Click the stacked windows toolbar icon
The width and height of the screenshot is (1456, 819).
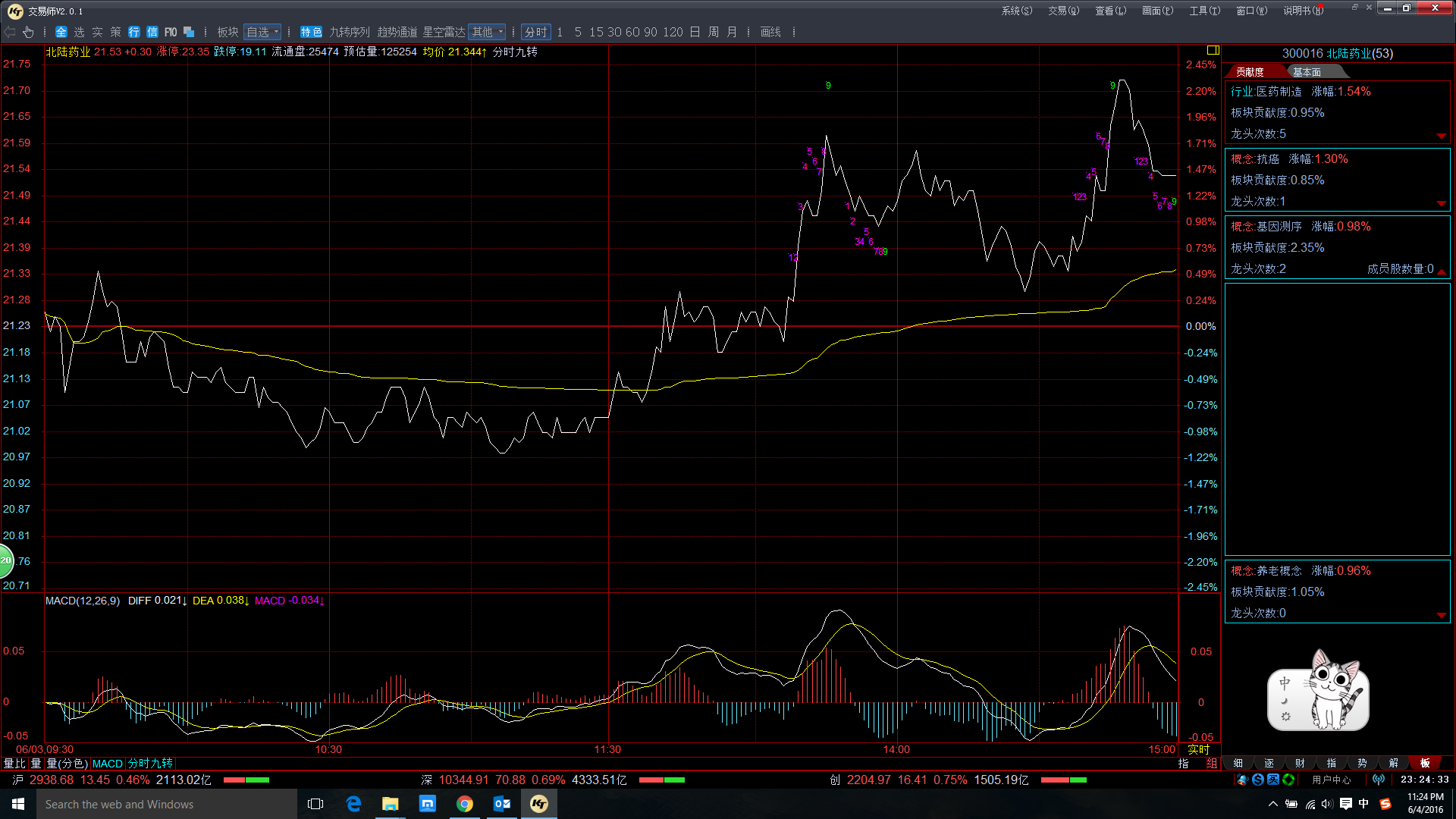(190, 32)
